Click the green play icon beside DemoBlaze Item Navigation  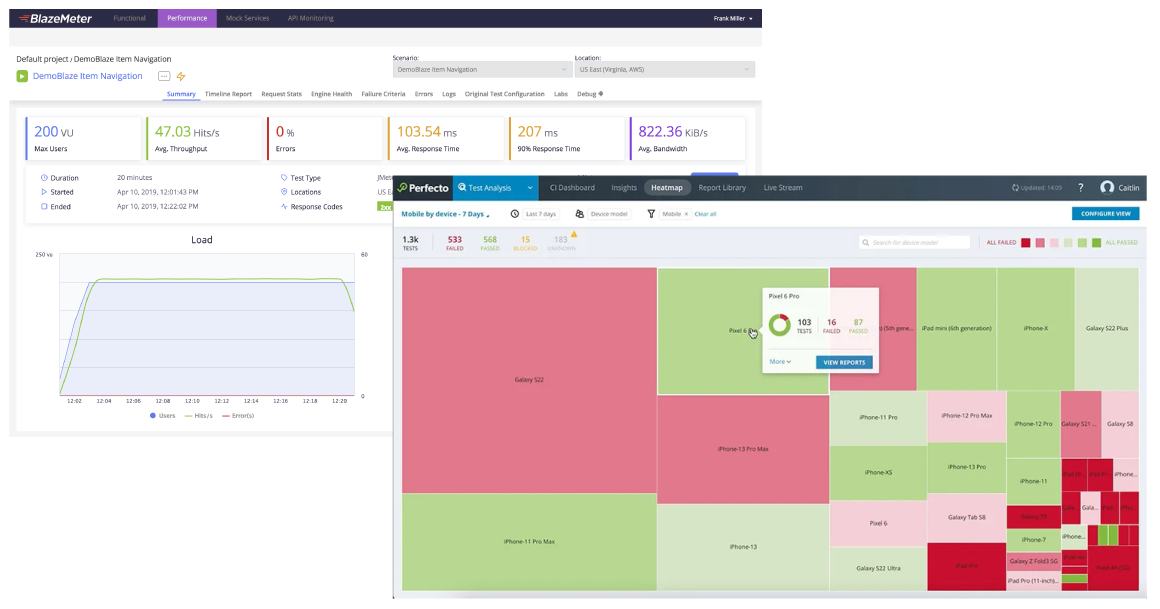(x=22, y=76)
